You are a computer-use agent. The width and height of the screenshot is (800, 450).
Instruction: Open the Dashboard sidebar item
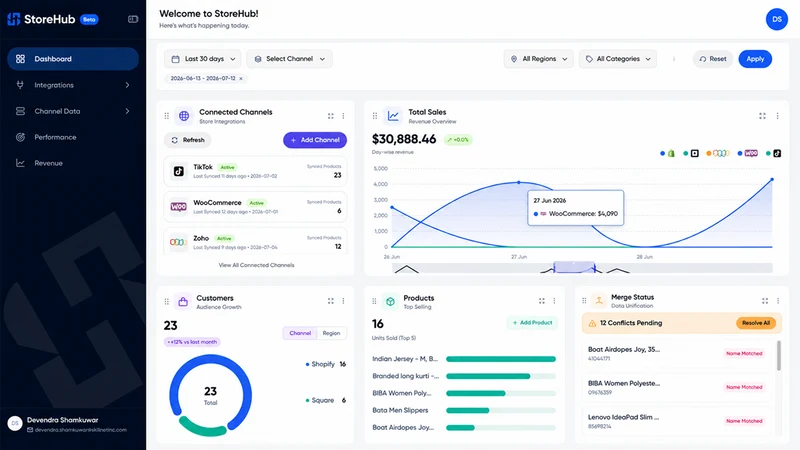(x=72, y=59)
